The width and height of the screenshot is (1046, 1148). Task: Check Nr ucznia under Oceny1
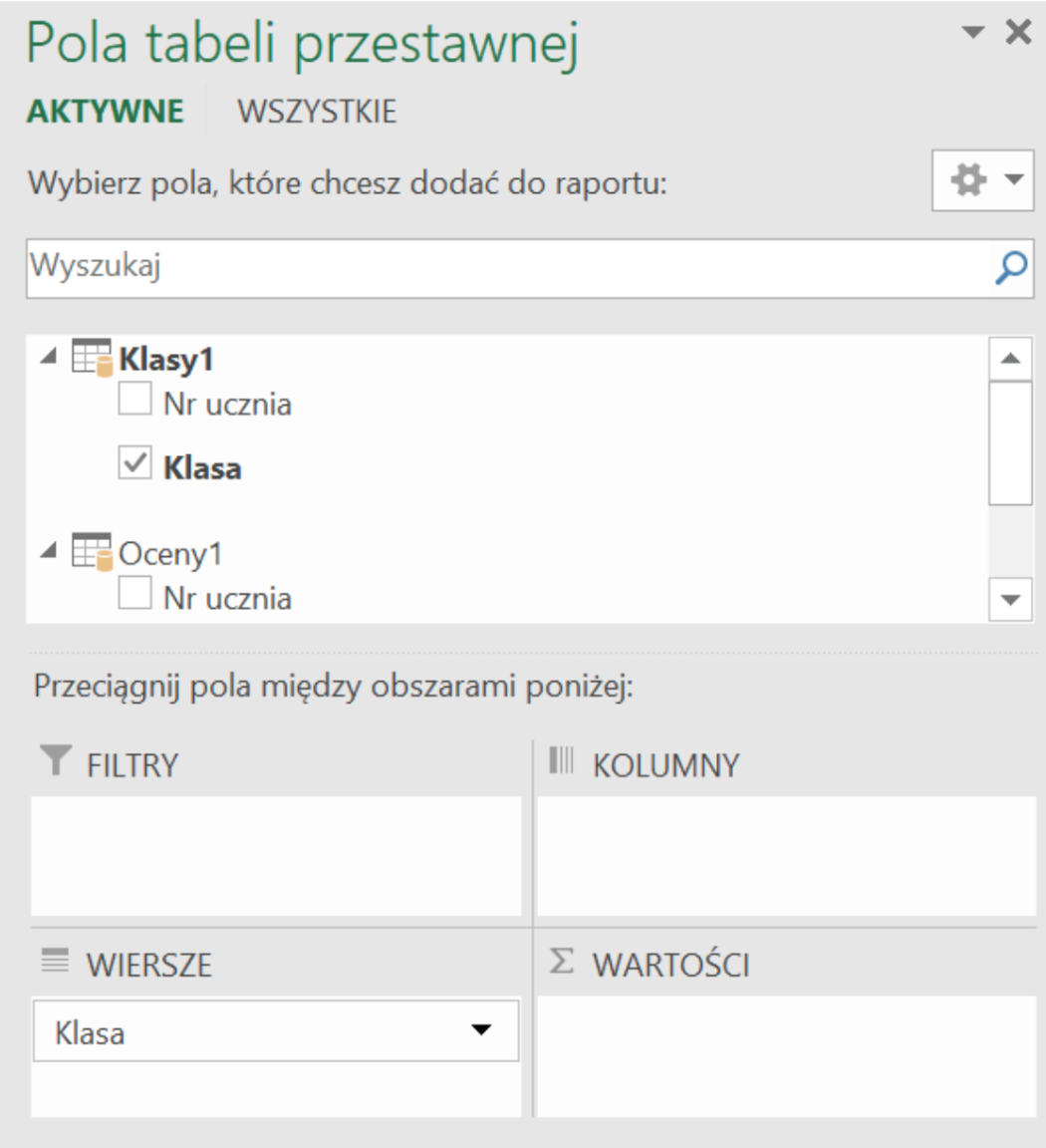click(x=134, y=597)
